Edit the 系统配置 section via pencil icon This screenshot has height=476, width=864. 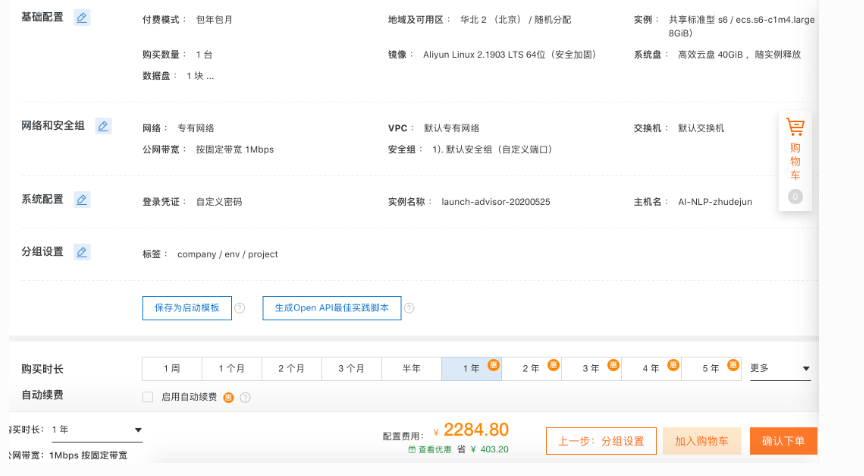82,199
